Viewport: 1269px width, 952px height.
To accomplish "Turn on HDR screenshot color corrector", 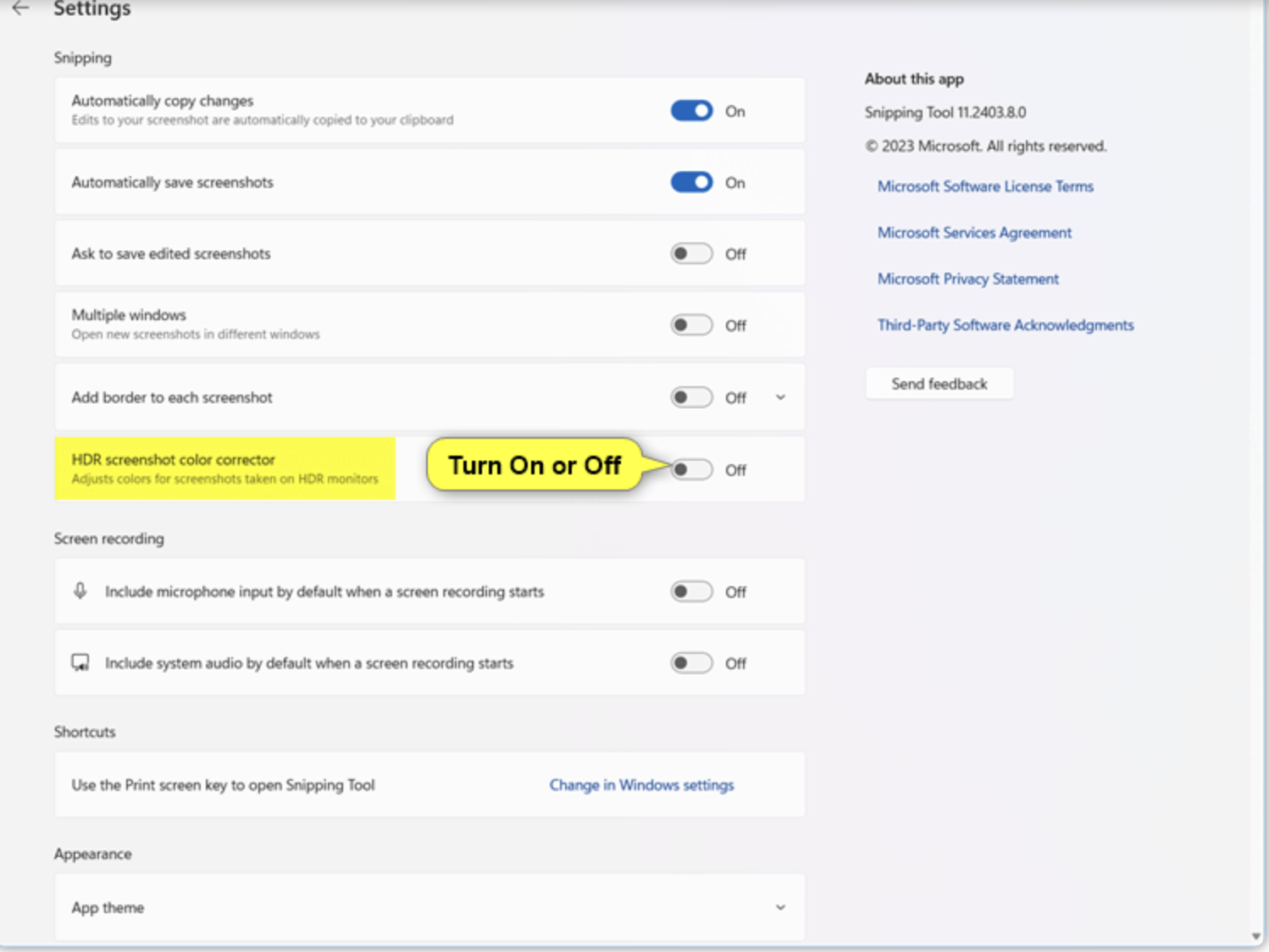I will [691, 469].
